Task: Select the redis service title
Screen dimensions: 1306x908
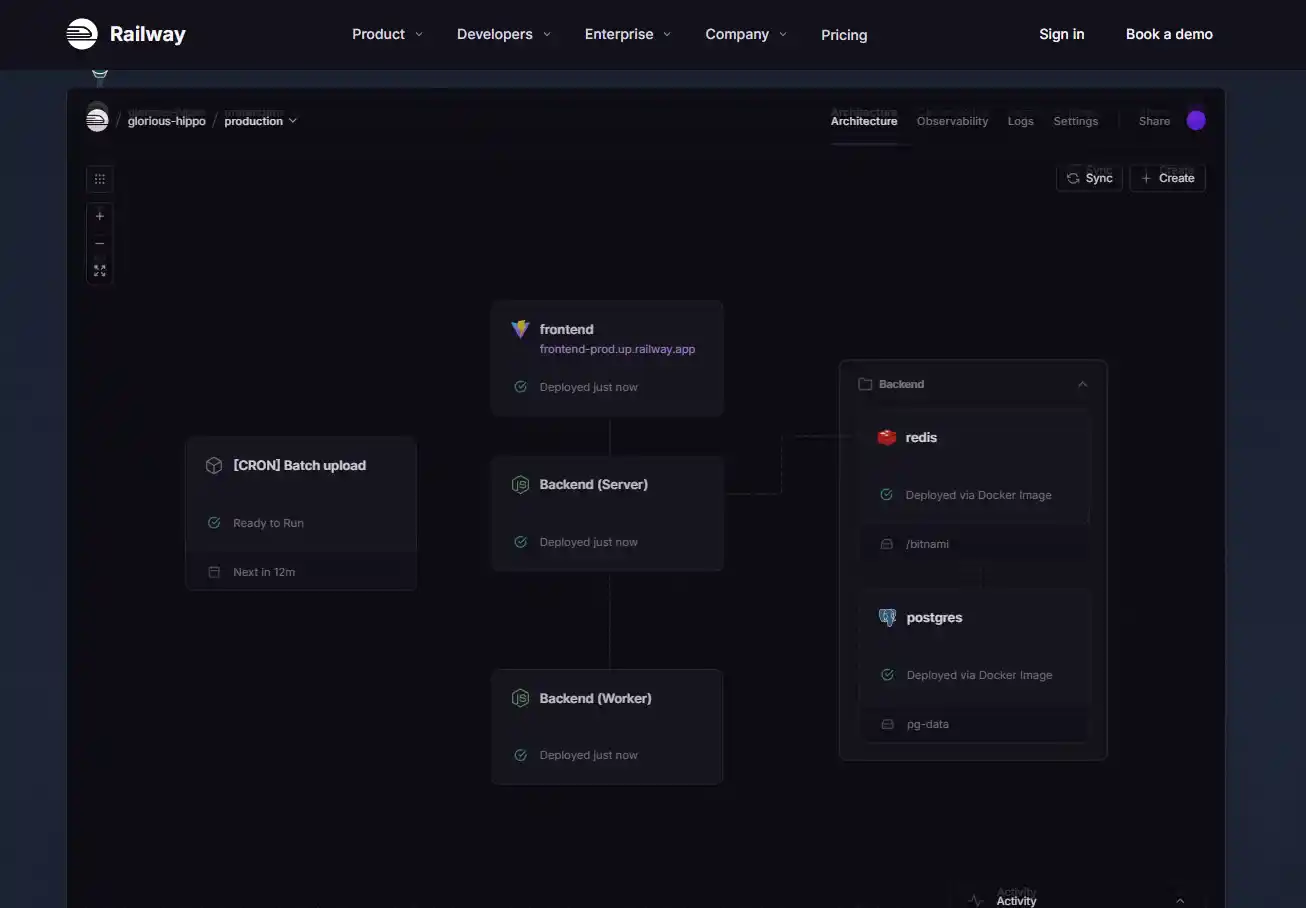Action: 921,437
